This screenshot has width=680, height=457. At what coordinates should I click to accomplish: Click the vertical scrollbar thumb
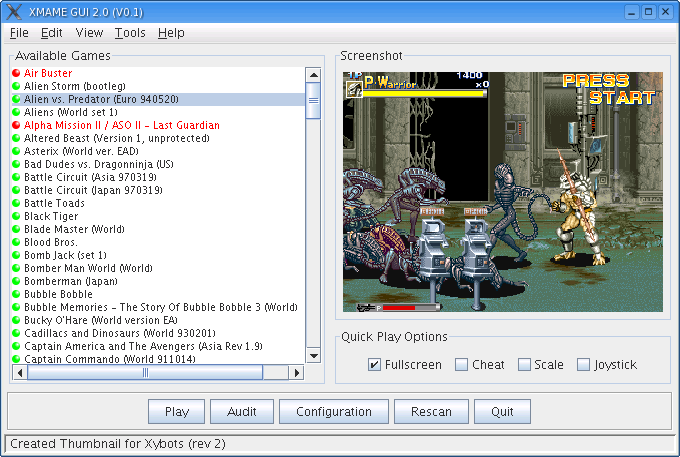pyautogui.click(x=313, y=101)
